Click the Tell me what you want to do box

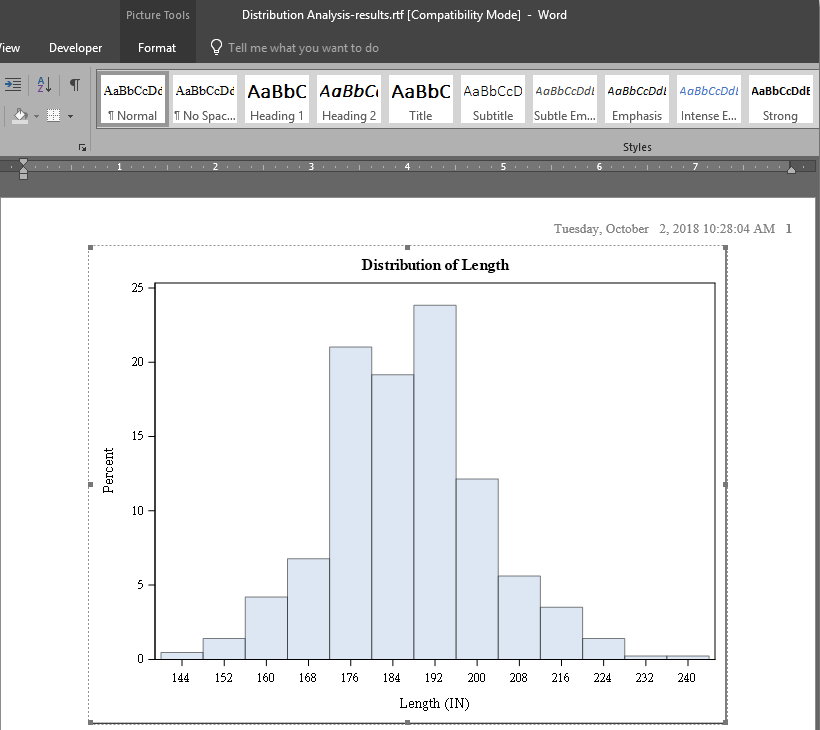coord(303,48)
